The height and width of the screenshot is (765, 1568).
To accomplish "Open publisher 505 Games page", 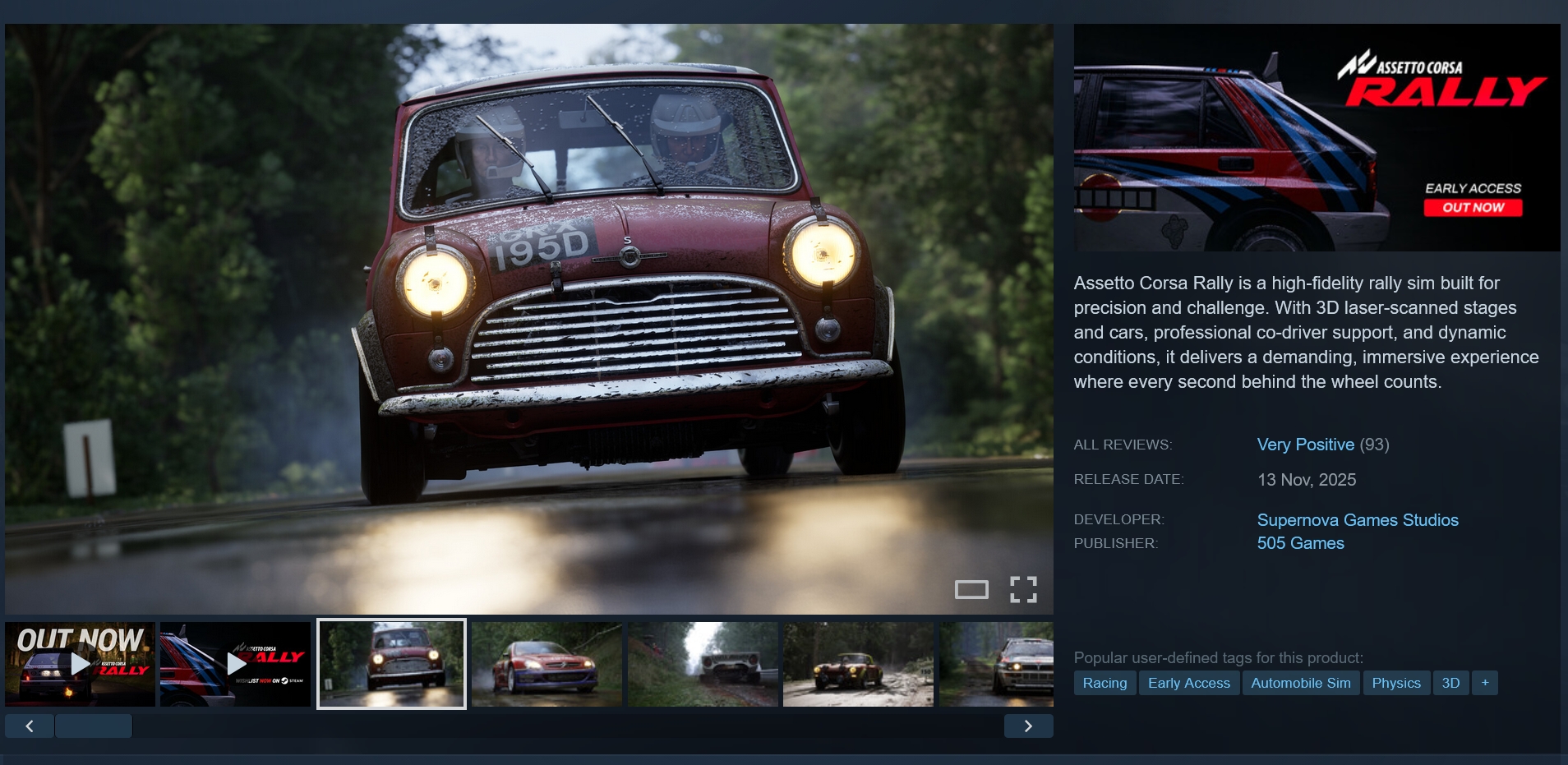I will [x=1300, y=543].
